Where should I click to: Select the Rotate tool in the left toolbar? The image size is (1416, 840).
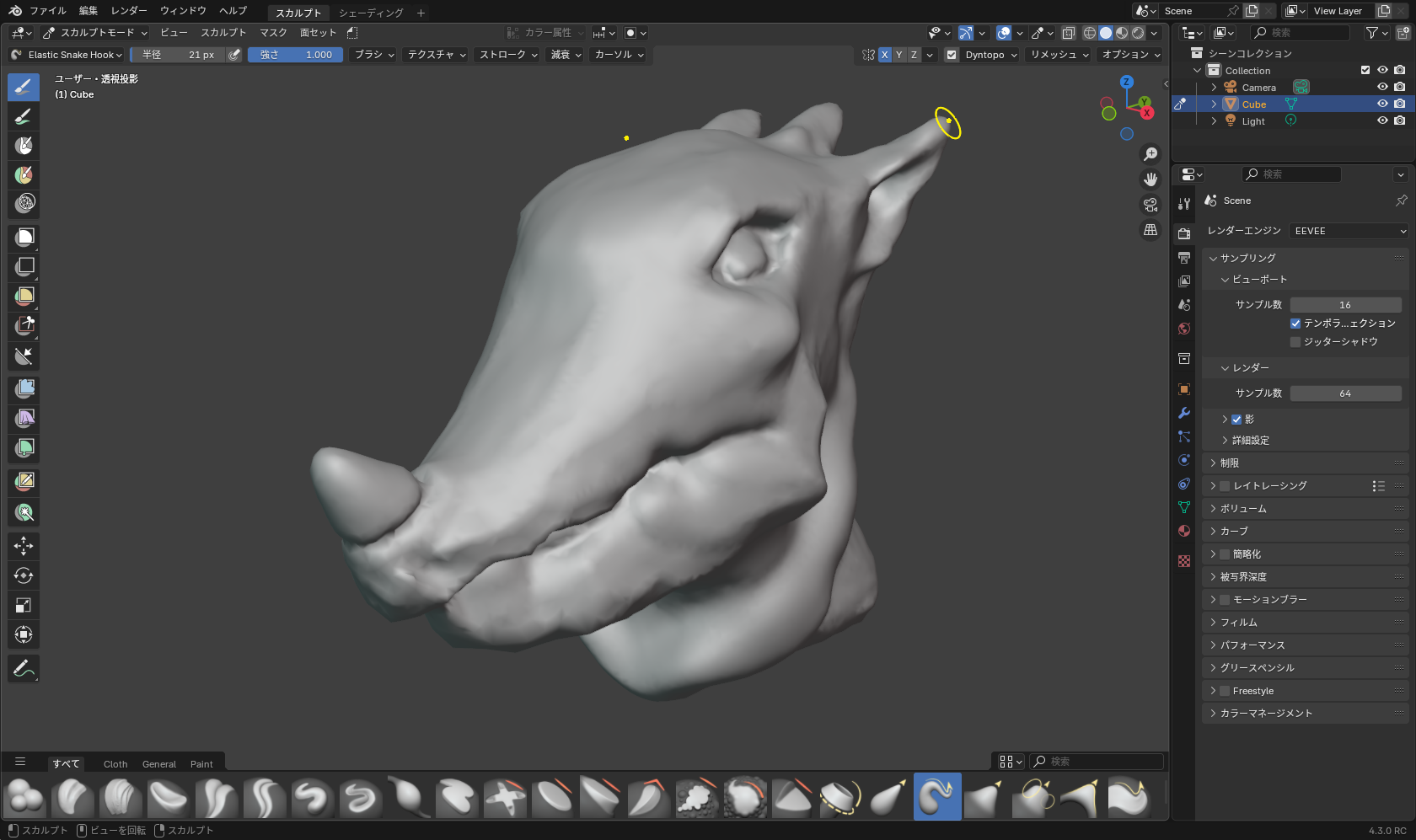pyautogui.click(x=24, y=575)
